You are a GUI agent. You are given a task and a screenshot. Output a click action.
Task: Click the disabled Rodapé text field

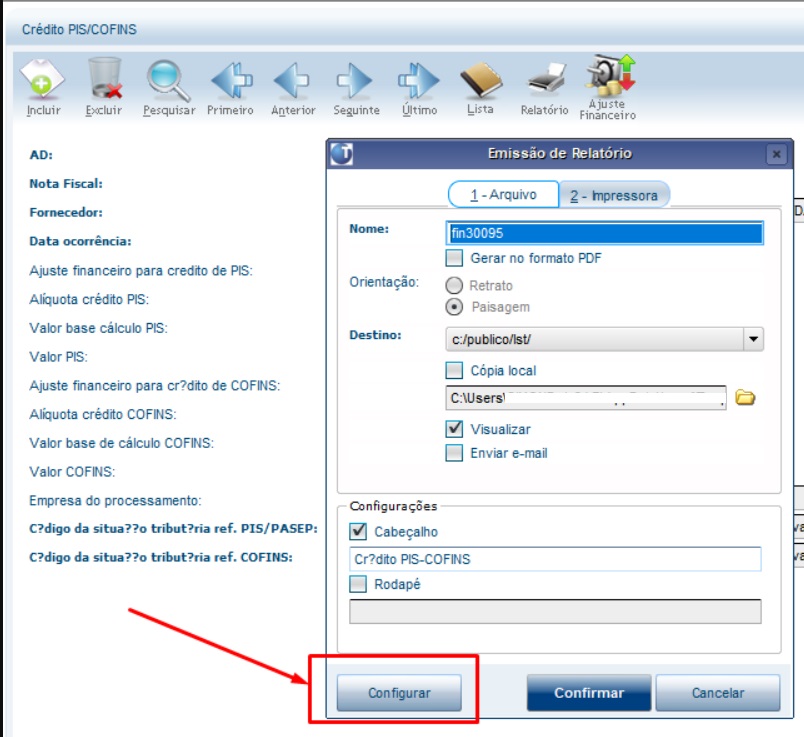(555, 611)
